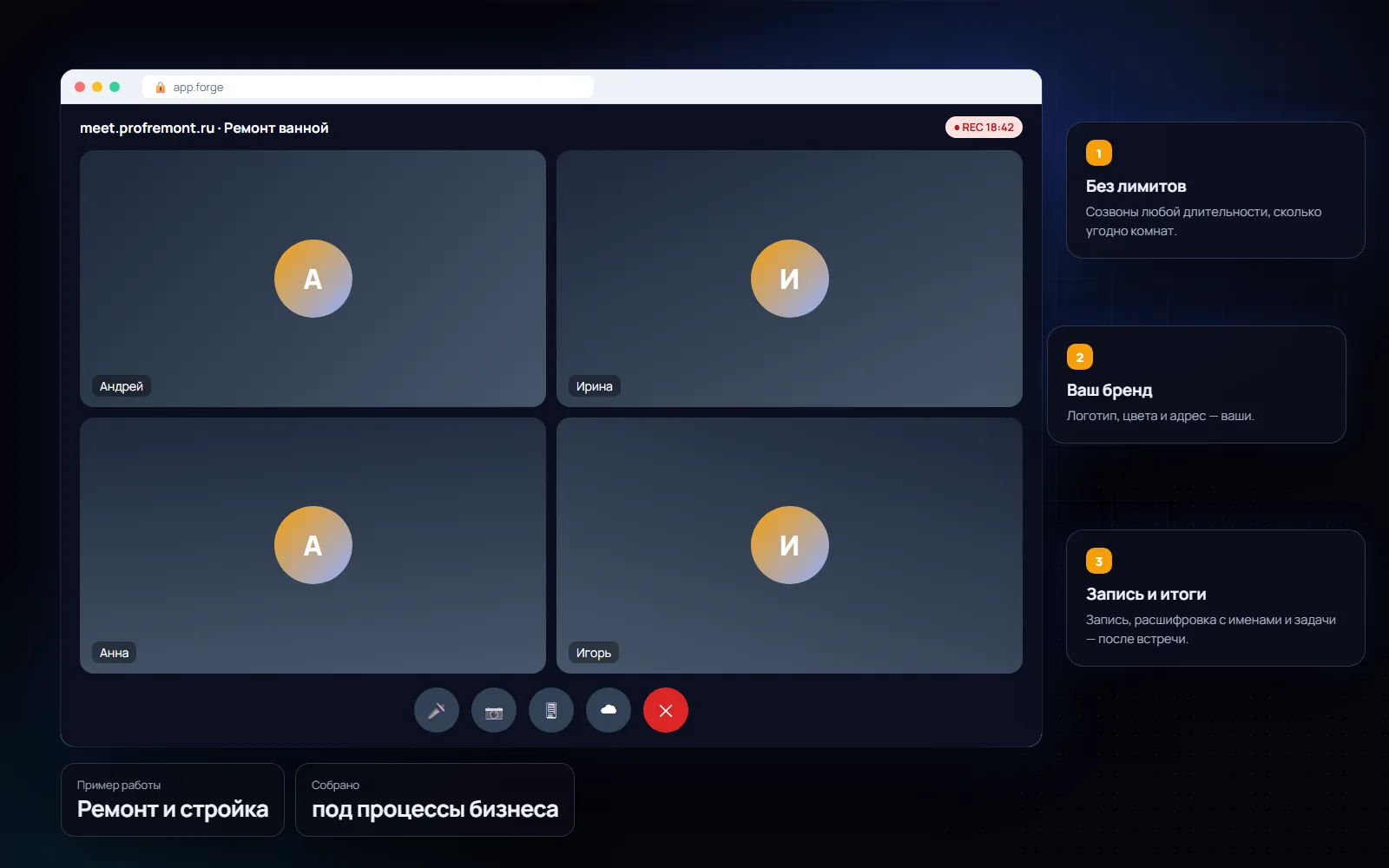Click the lock icon in the address bar
This screenshot has height=868, width=1389.
(161, 88)
